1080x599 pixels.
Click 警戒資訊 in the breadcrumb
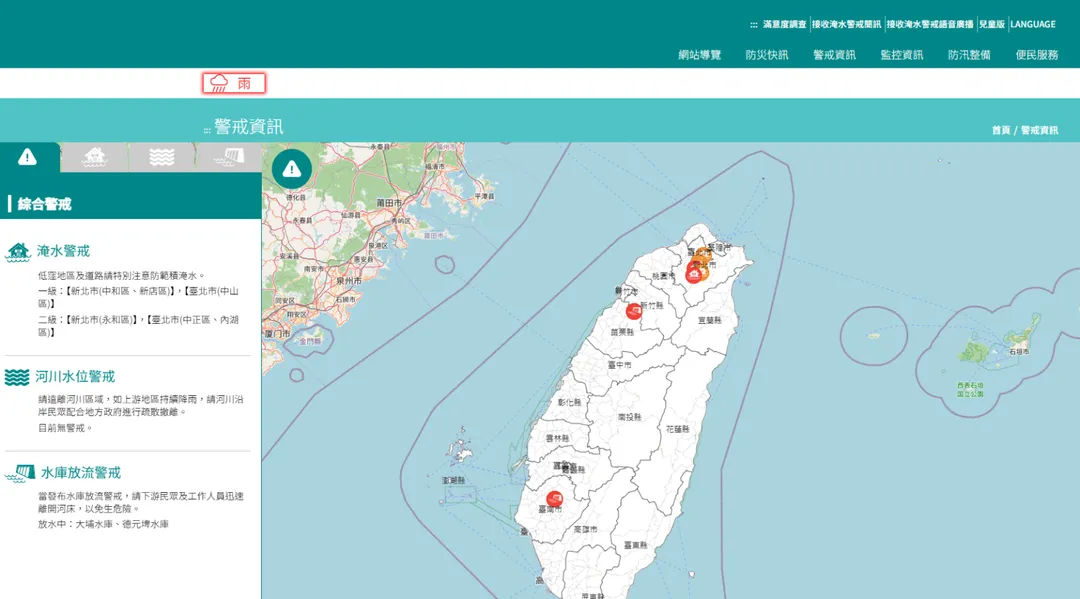(x=1039, y=130)
